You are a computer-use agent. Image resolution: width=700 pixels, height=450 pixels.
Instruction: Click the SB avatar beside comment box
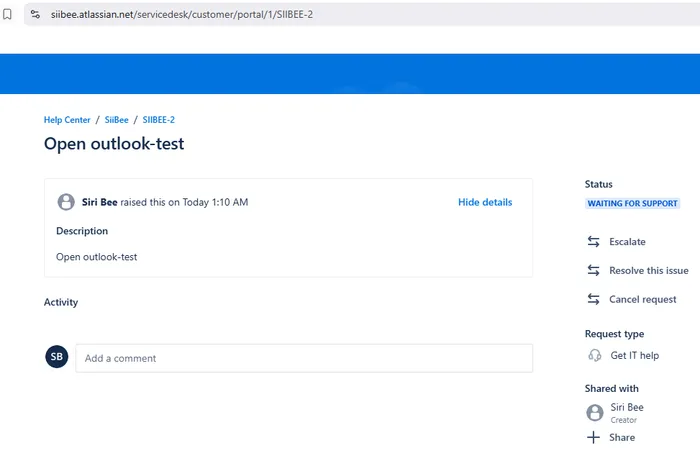coord(57,357)
